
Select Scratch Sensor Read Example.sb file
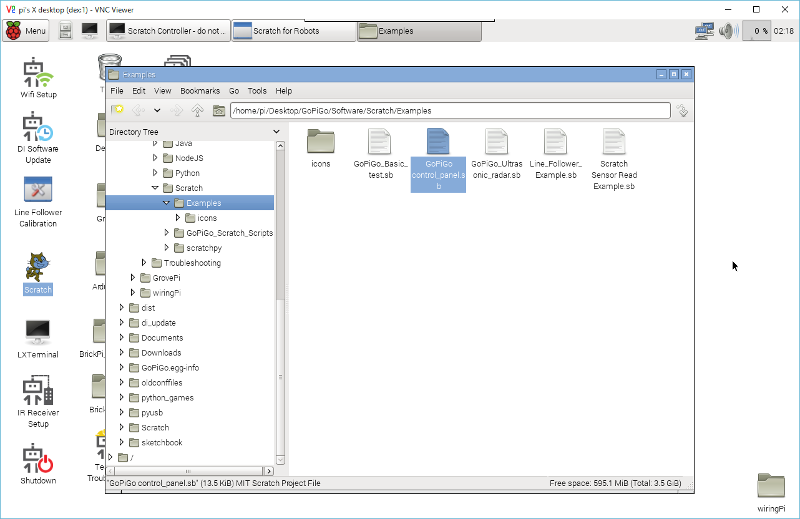[x=614, y=159]
